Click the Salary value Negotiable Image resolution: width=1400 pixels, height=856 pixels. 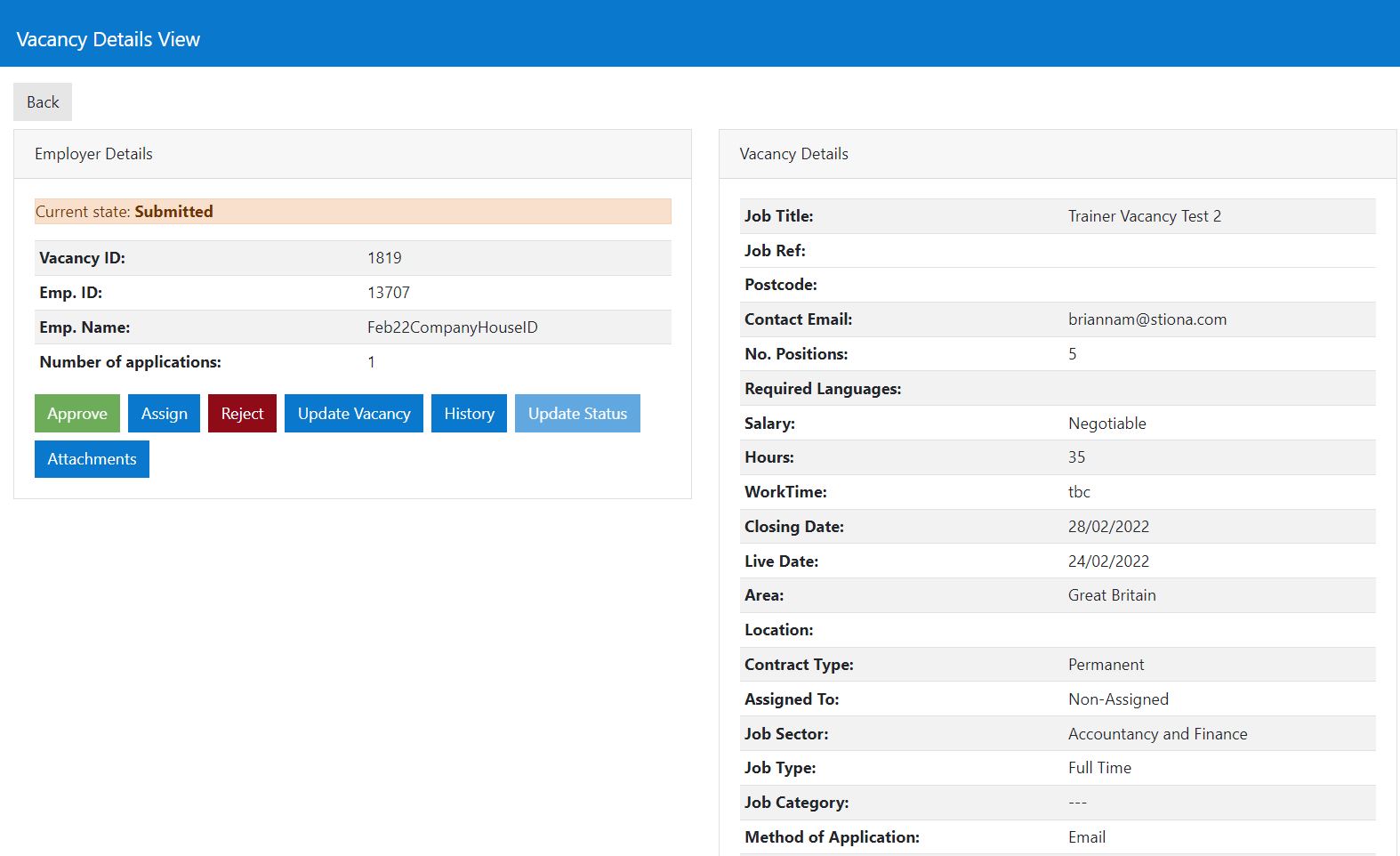pos(1107,424)
